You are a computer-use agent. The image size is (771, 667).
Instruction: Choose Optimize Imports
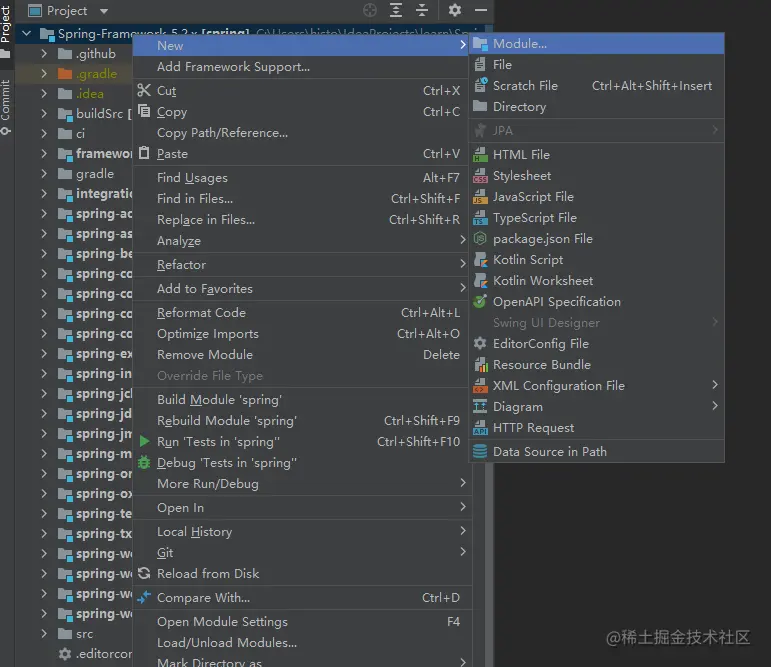(301, 334)
